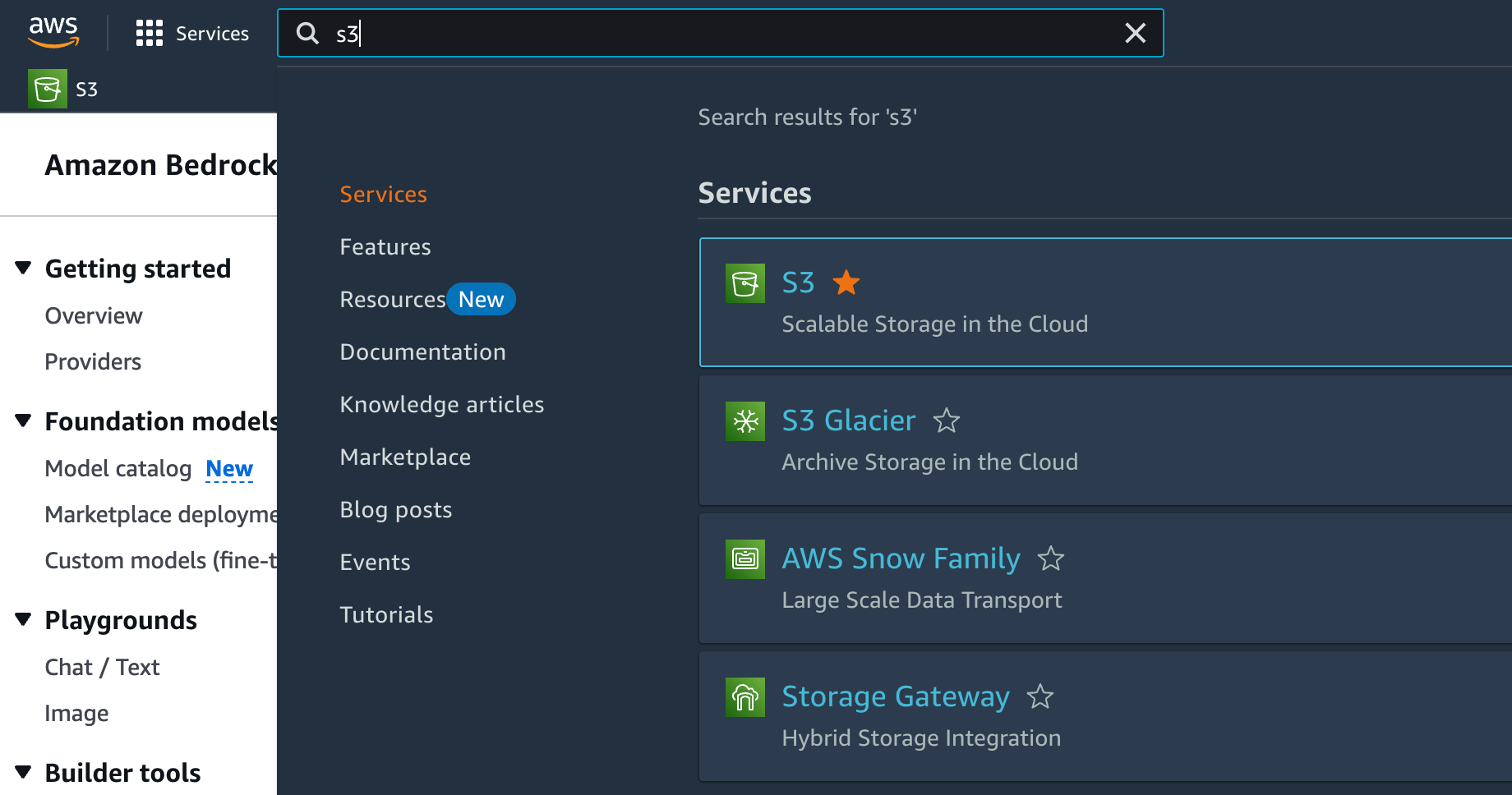Clear the search with the X icon
This screenshot has height=795, width=1512.
1135,33
